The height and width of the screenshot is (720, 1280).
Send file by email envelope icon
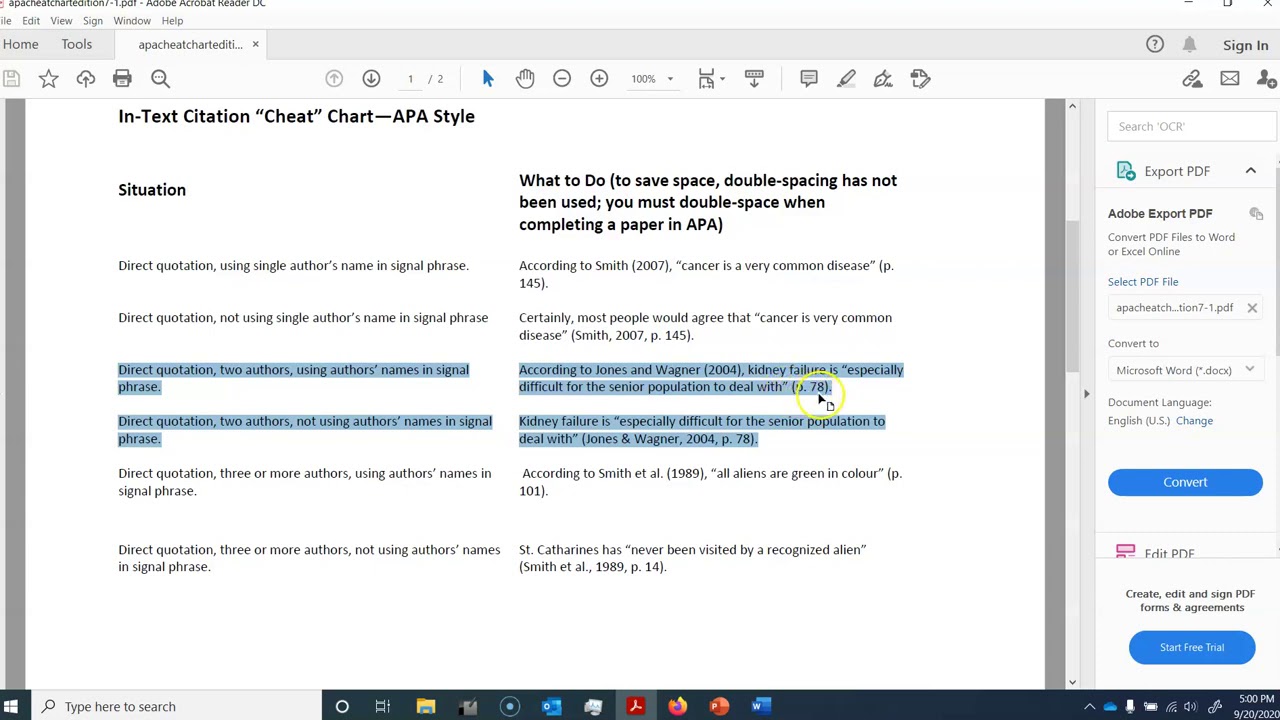1230,79
